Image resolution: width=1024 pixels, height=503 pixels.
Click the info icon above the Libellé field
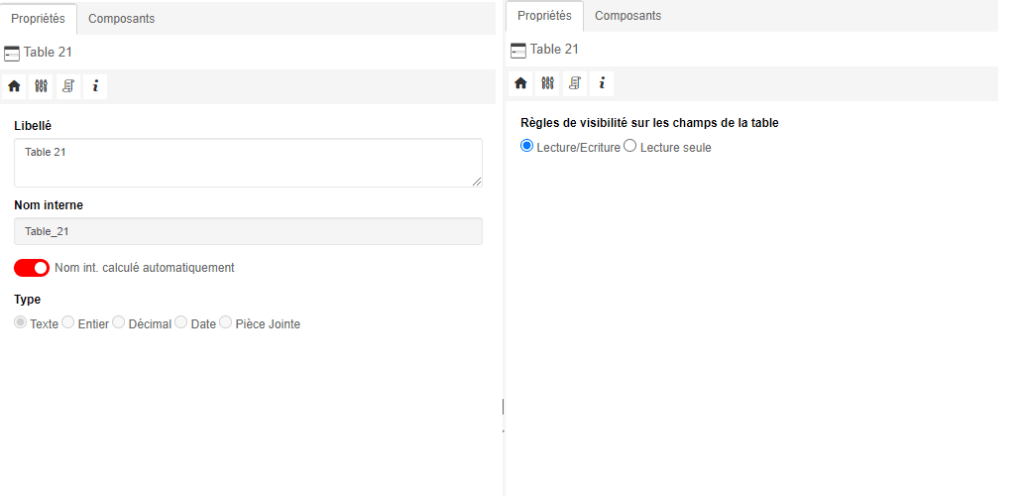click(x=95, y=87)
